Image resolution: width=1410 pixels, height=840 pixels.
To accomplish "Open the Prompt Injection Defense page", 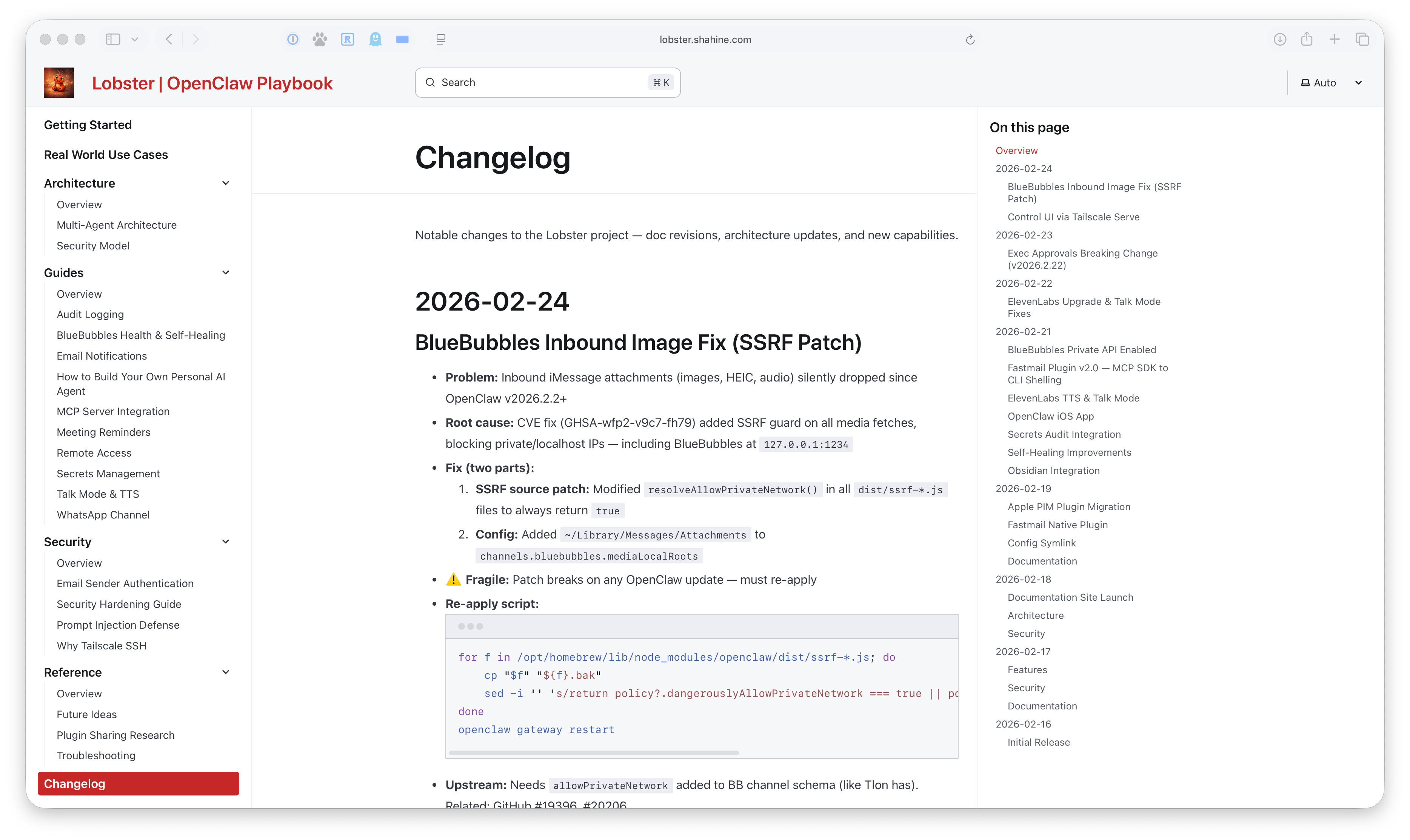I will 118,625.
